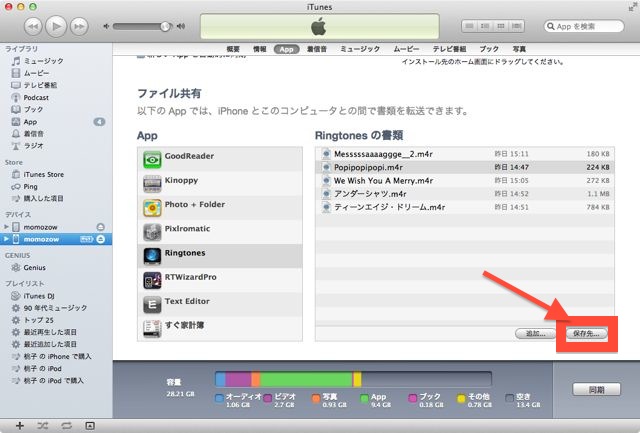The image size is (640, 433).
Task: Click the 保存先... button
Action: (x=587, y=333)
